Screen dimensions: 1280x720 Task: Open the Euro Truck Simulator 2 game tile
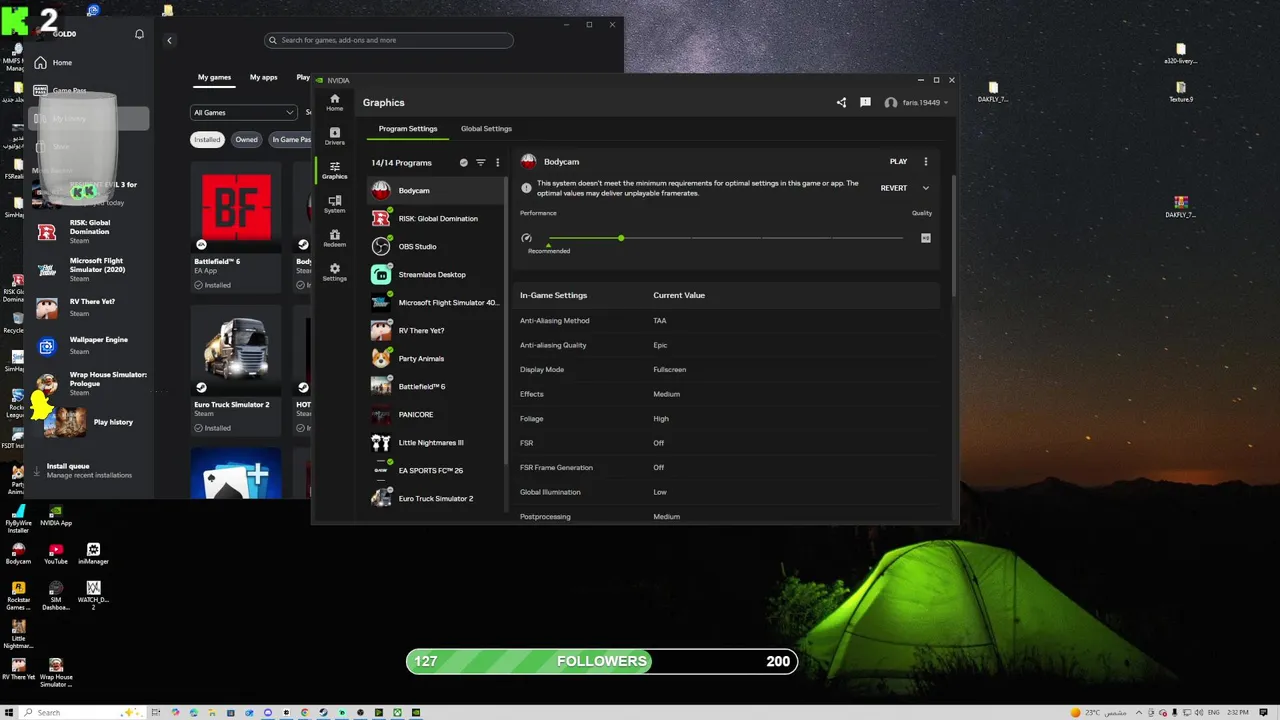236,371
